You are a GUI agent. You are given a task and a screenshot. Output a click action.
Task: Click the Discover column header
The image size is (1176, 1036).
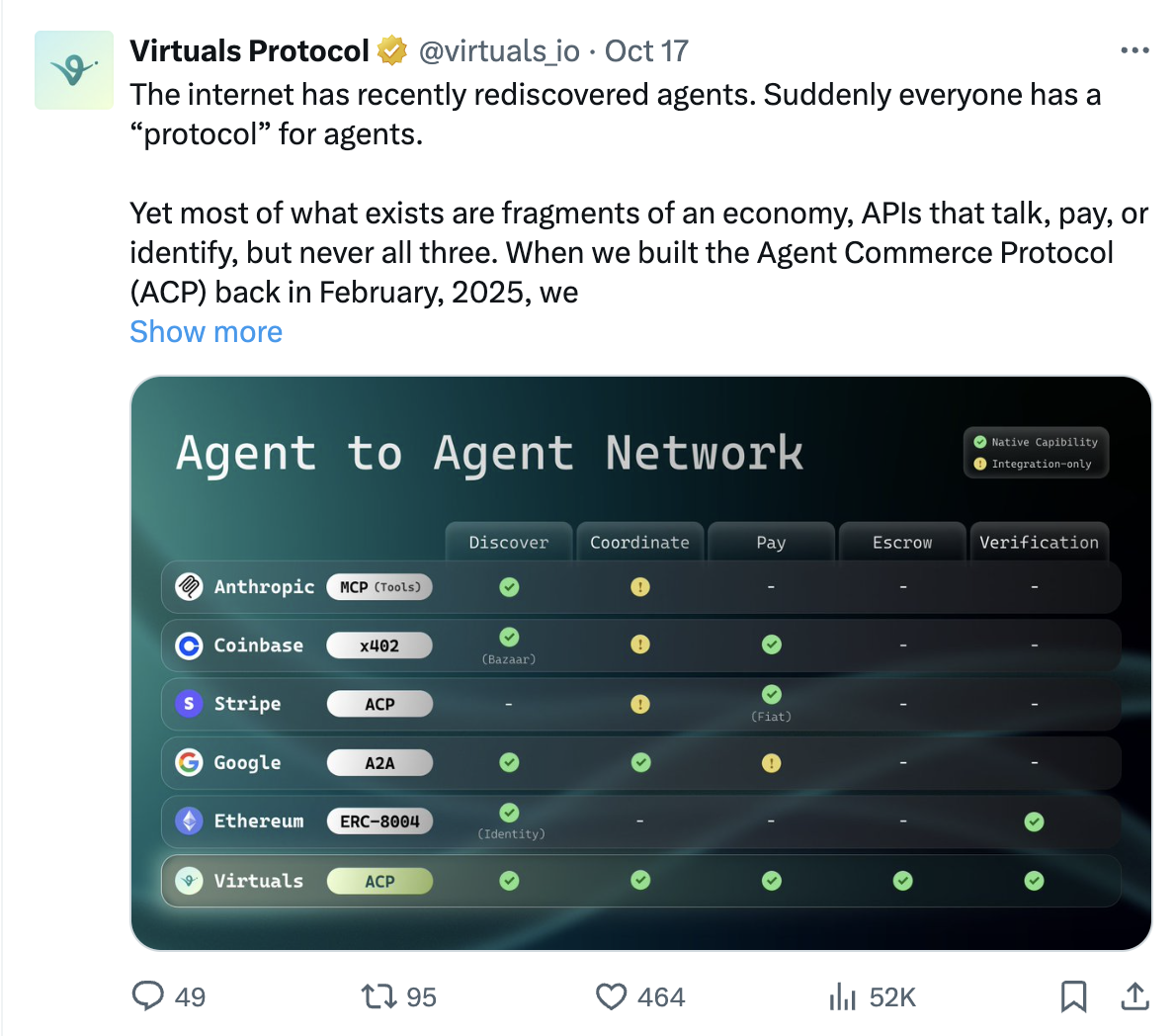click(509, 542)
